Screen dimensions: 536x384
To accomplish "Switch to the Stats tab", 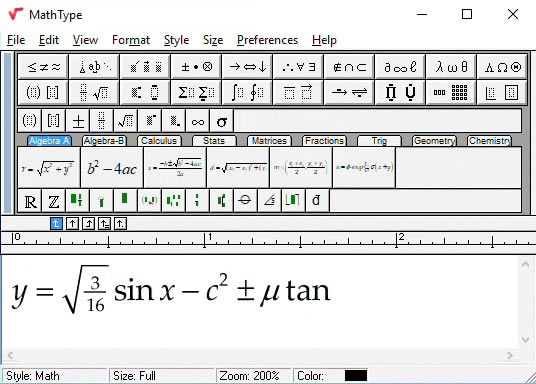I will pos(214,141).
